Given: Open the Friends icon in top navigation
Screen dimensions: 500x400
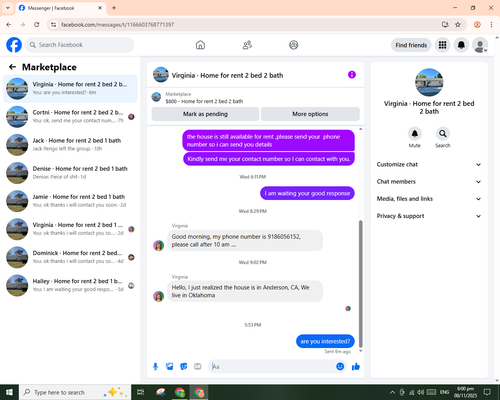Looking at the screenshot, I should (247, 45).
